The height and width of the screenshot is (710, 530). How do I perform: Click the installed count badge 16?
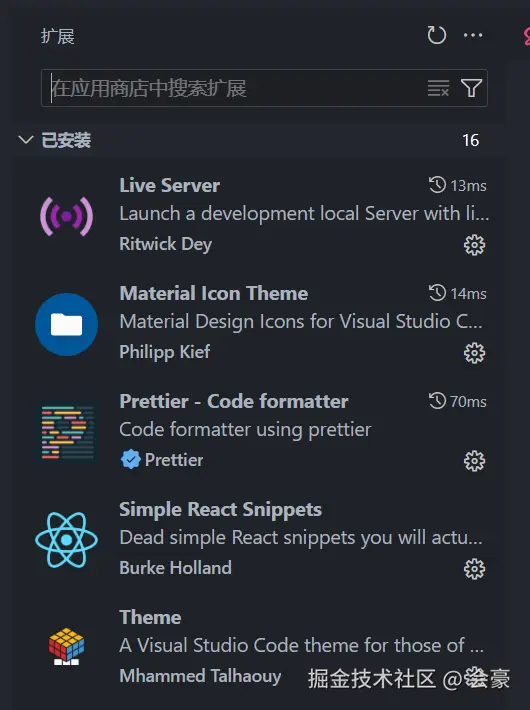tap(471, 140)
